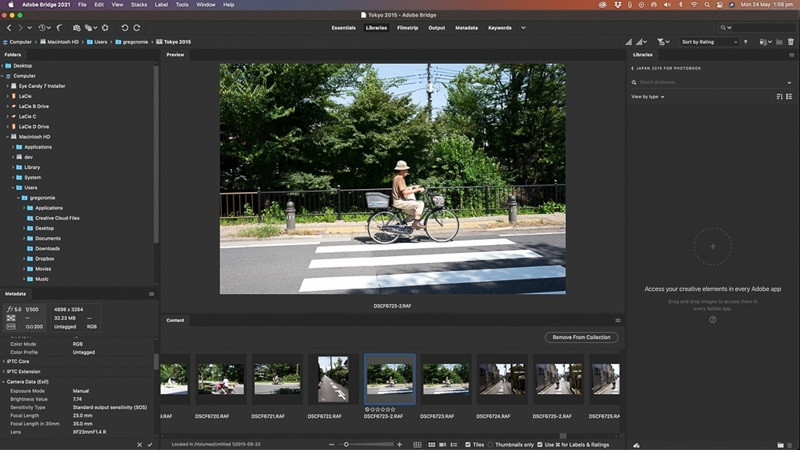Open the Tools menu
Viewport: 800px width, 450px height.
182,5
